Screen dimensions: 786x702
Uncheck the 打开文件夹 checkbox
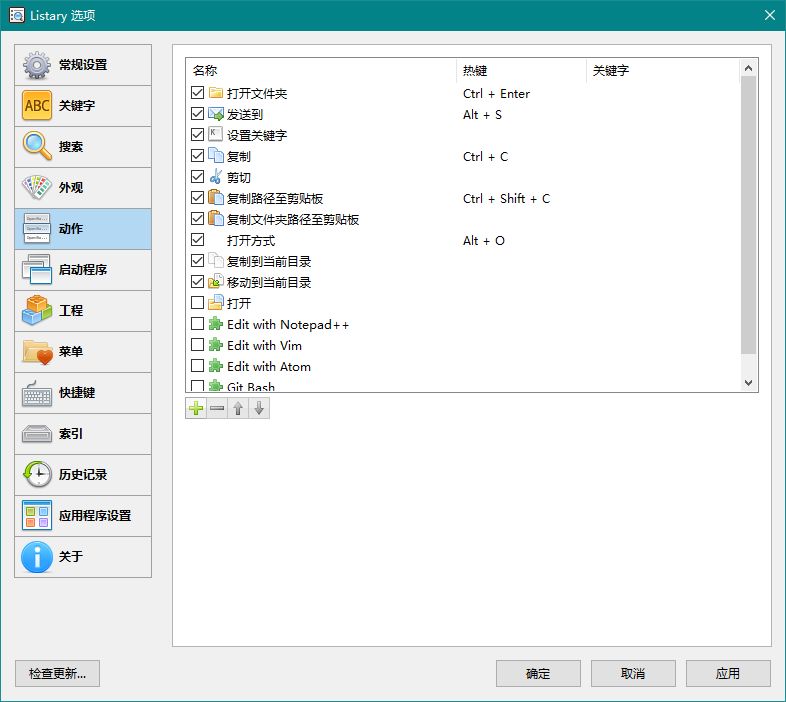[198, 93]
